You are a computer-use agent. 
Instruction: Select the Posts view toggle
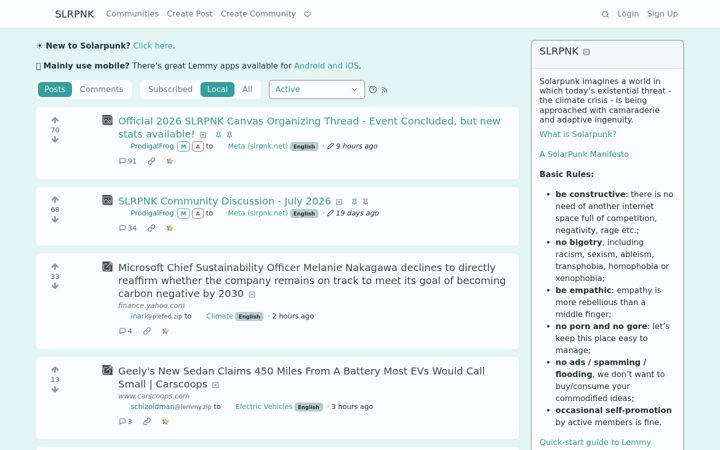pos(55,90)
